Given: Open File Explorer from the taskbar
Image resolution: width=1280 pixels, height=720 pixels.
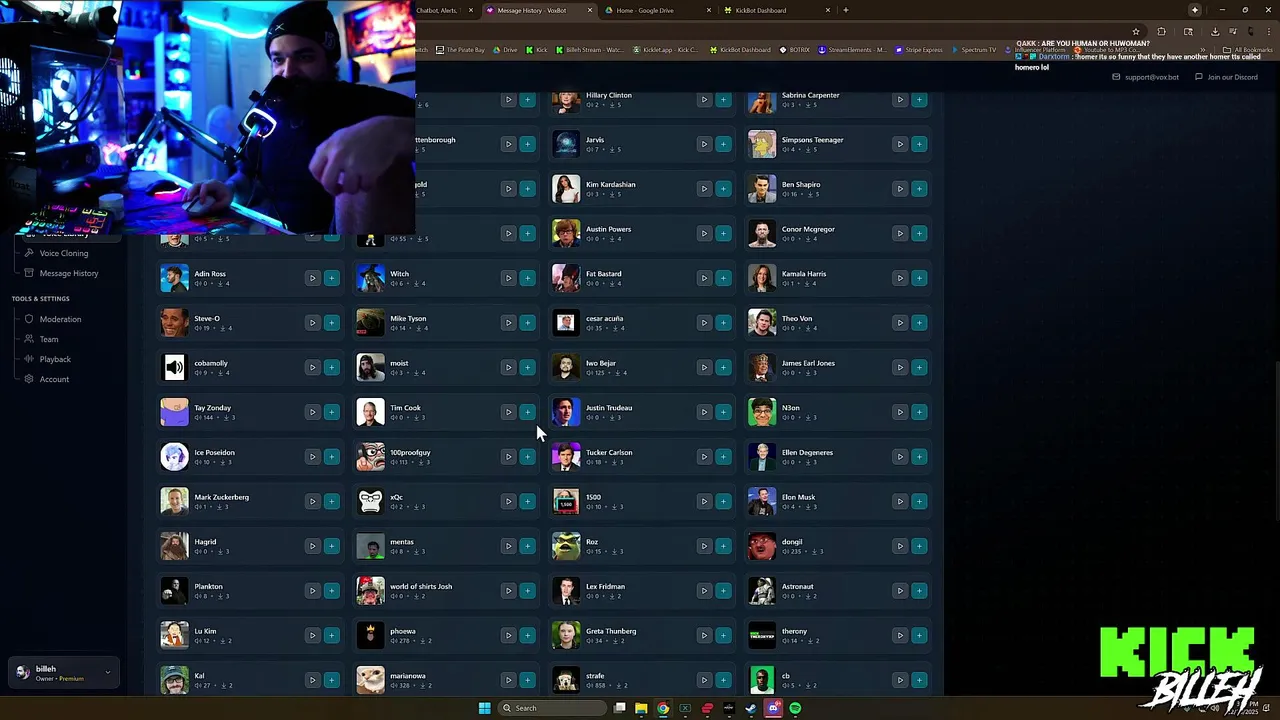Looking at the screenshot, I should pyautogui.click(x=641, y=708).
